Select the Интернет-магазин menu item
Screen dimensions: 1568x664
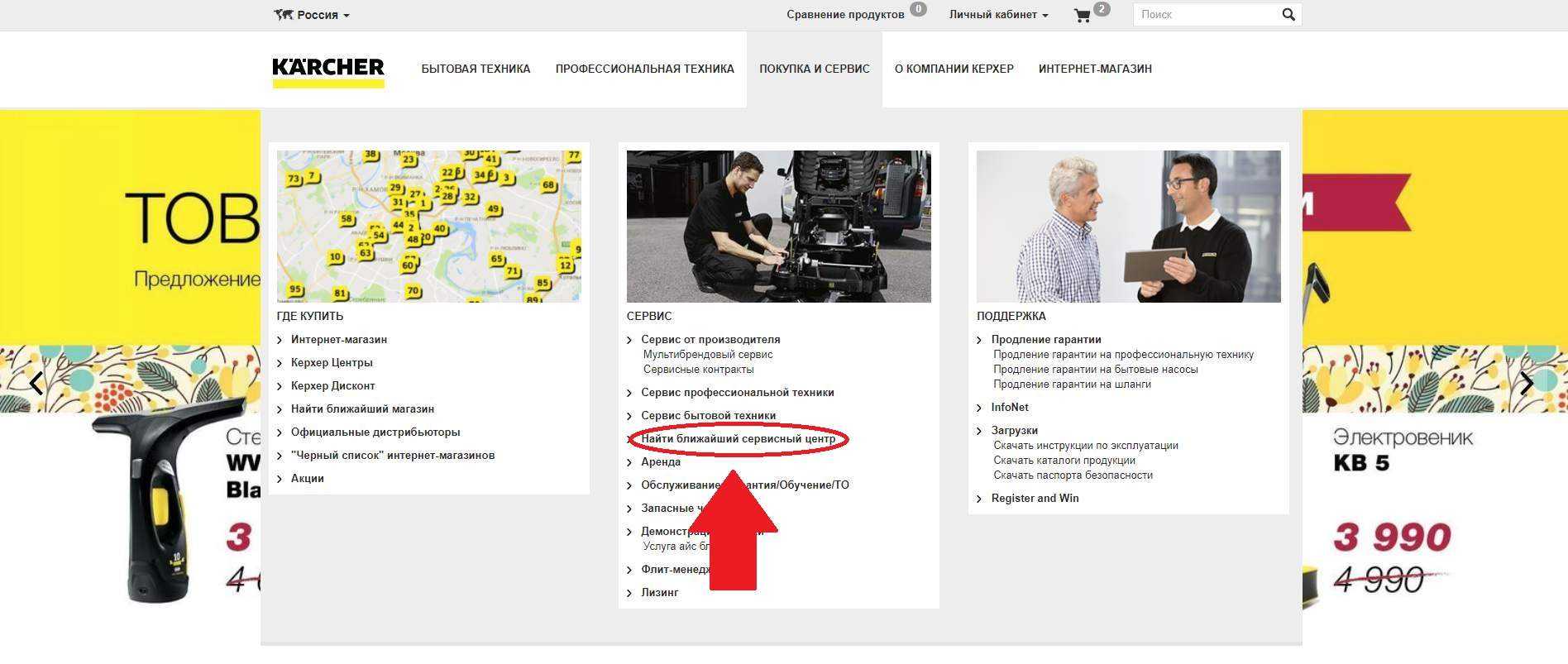pos(1094,69)
